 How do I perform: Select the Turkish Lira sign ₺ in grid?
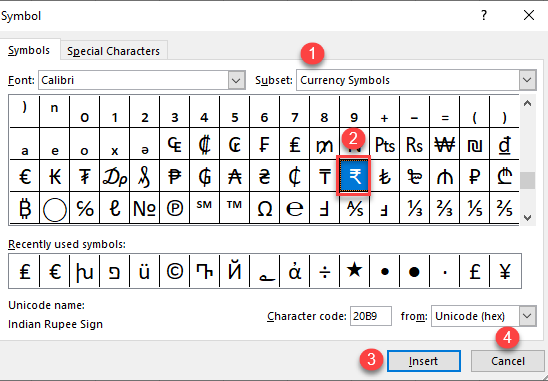click(x=384, y=176)
